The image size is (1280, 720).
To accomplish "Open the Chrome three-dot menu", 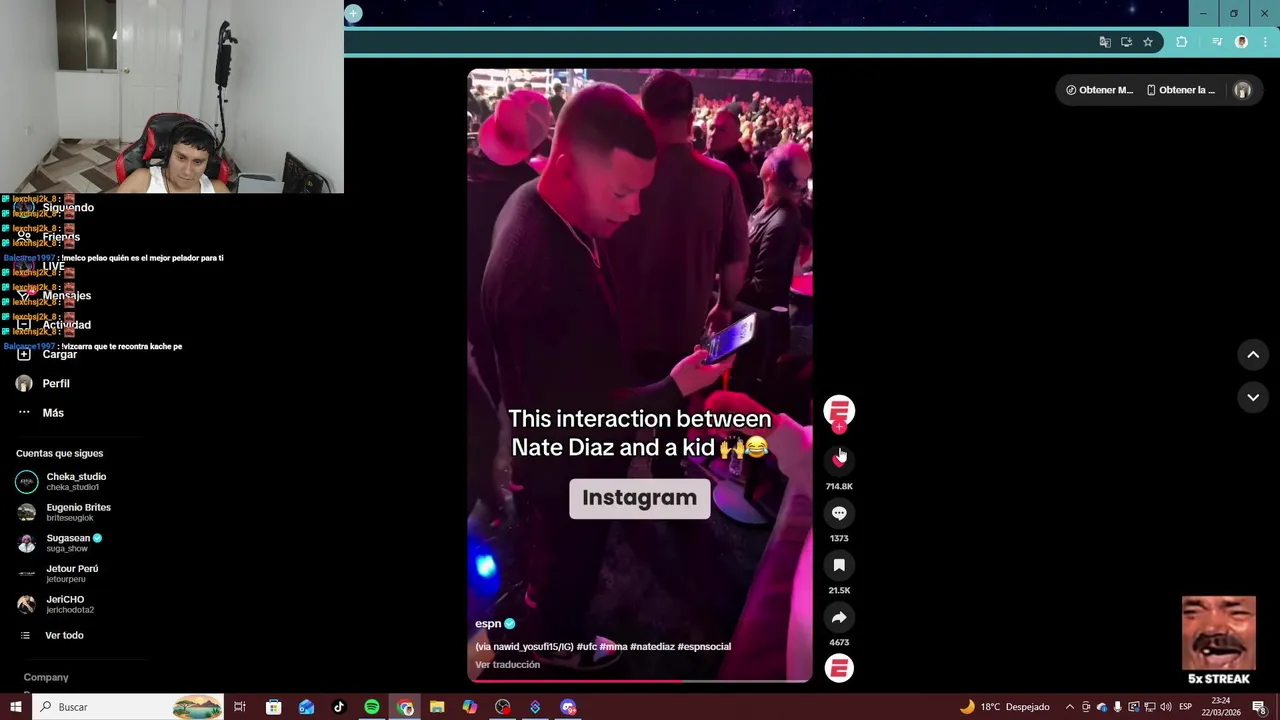I will tap(1266, 42).
